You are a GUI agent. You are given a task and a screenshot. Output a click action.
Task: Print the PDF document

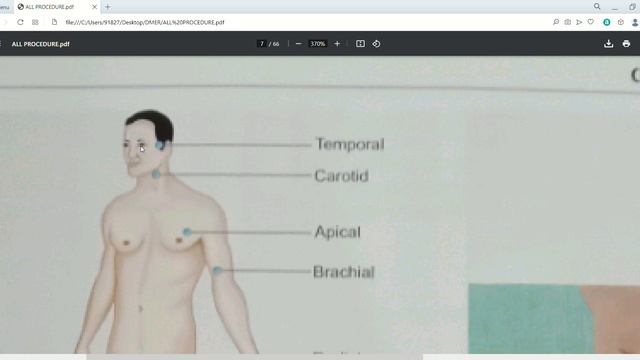[x=626, y=44]
